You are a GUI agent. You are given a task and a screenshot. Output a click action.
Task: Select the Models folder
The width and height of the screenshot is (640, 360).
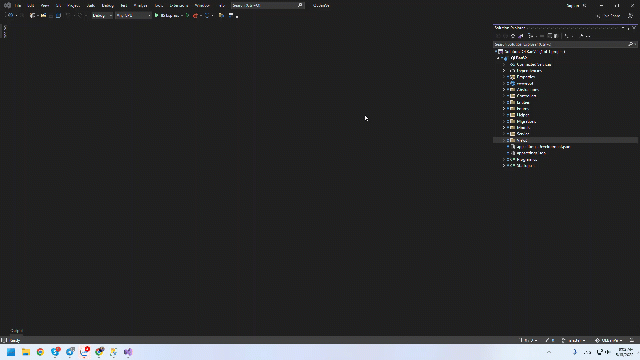pyautogui.click(x=523, y=128)
